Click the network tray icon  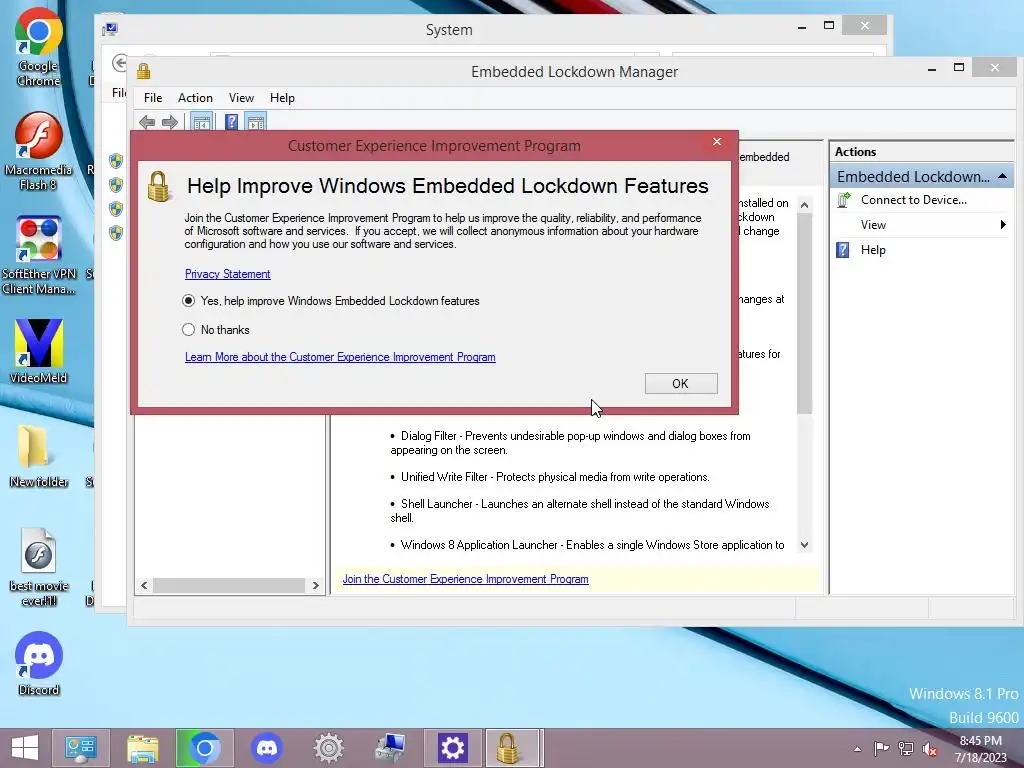coord(906,748)
